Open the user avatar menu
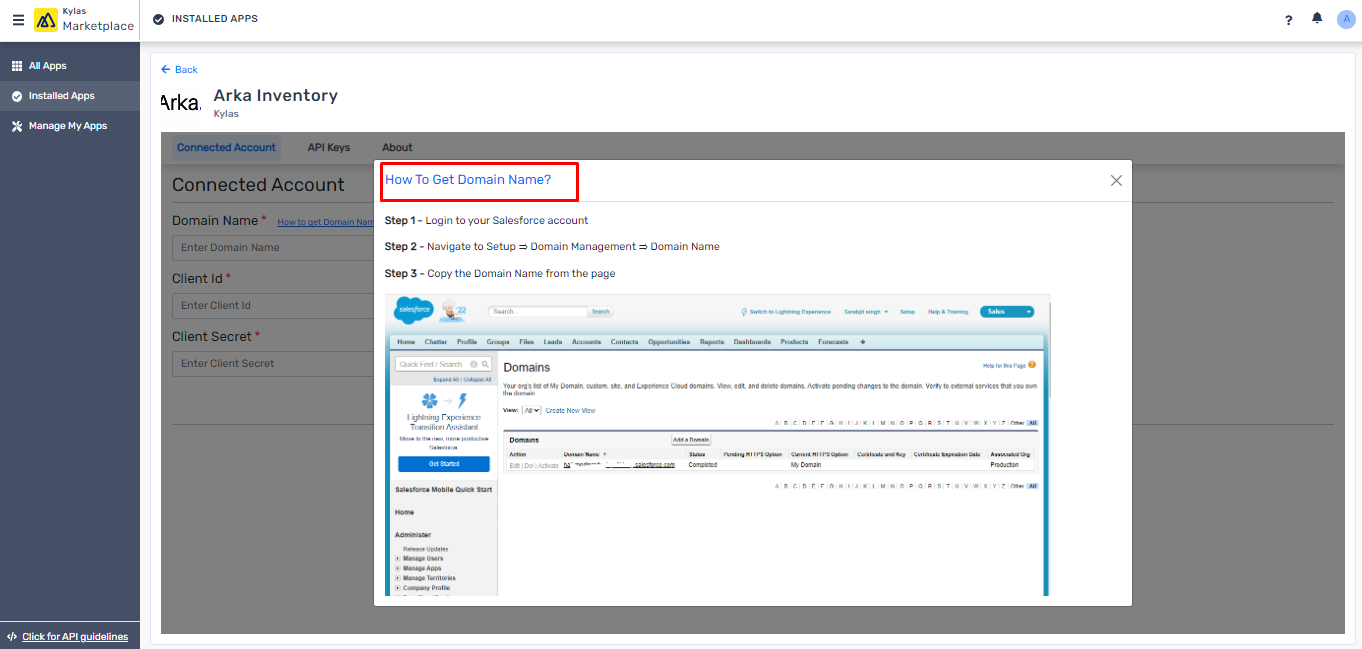The height and width of the screenshot is (649, 1362). [1345, 19]
